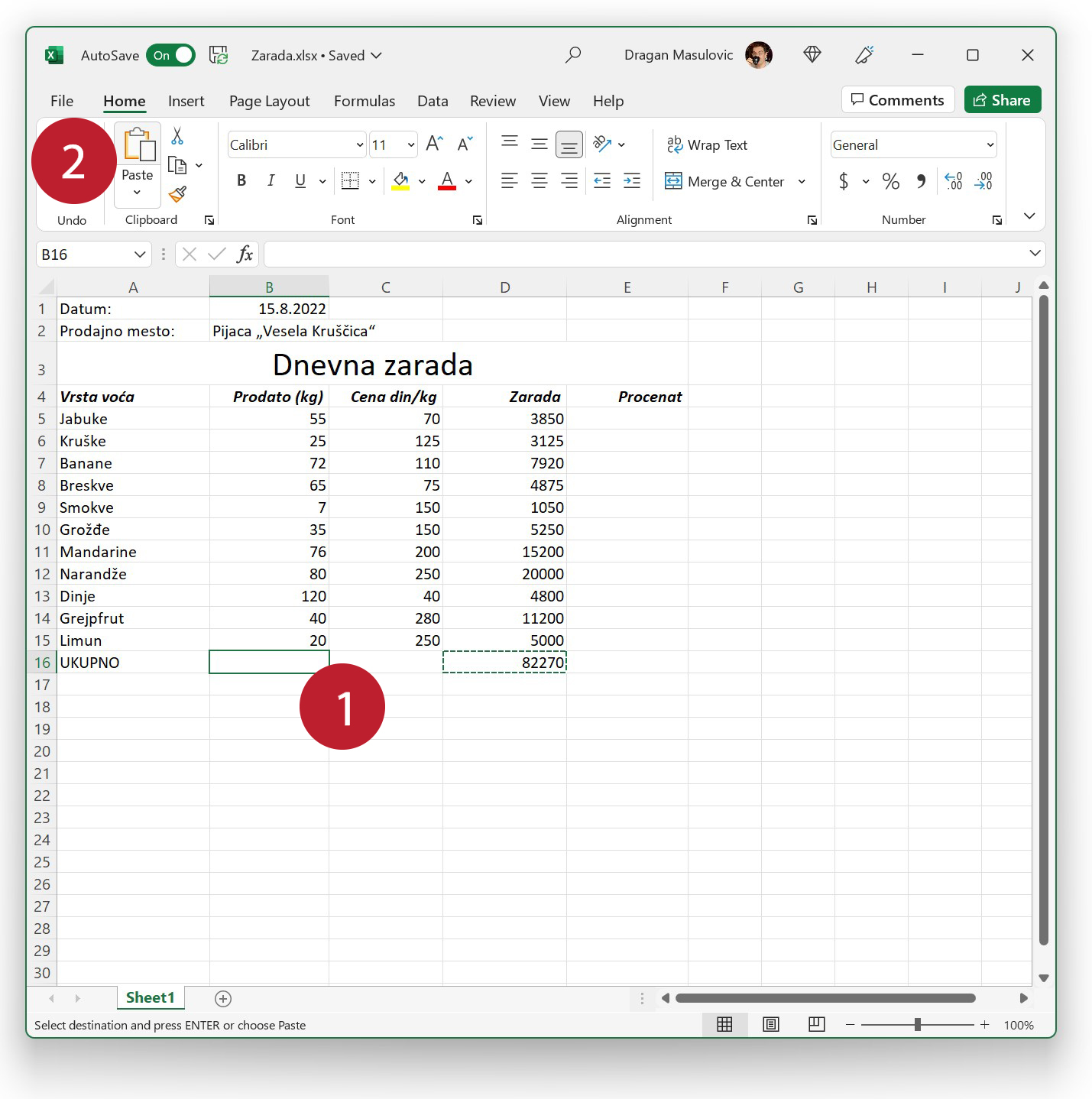Screen dimensions: 1092x1099
Task: Click the Comments button
Action: coord(898,99)
